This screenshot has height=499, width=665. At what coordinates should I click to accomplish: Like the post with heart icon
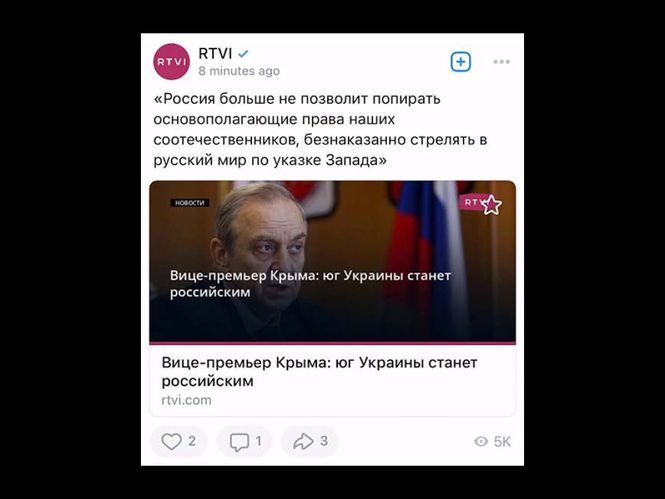point(171,441)
